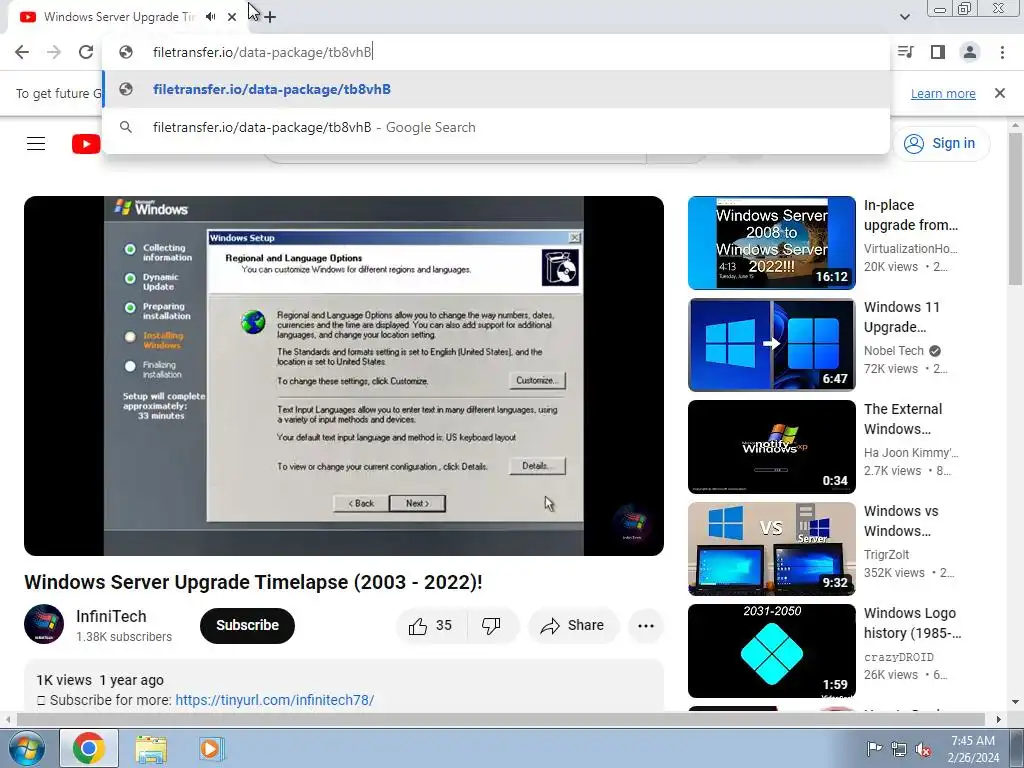Click the TrigrZolt channel name

tap(886, 554)
